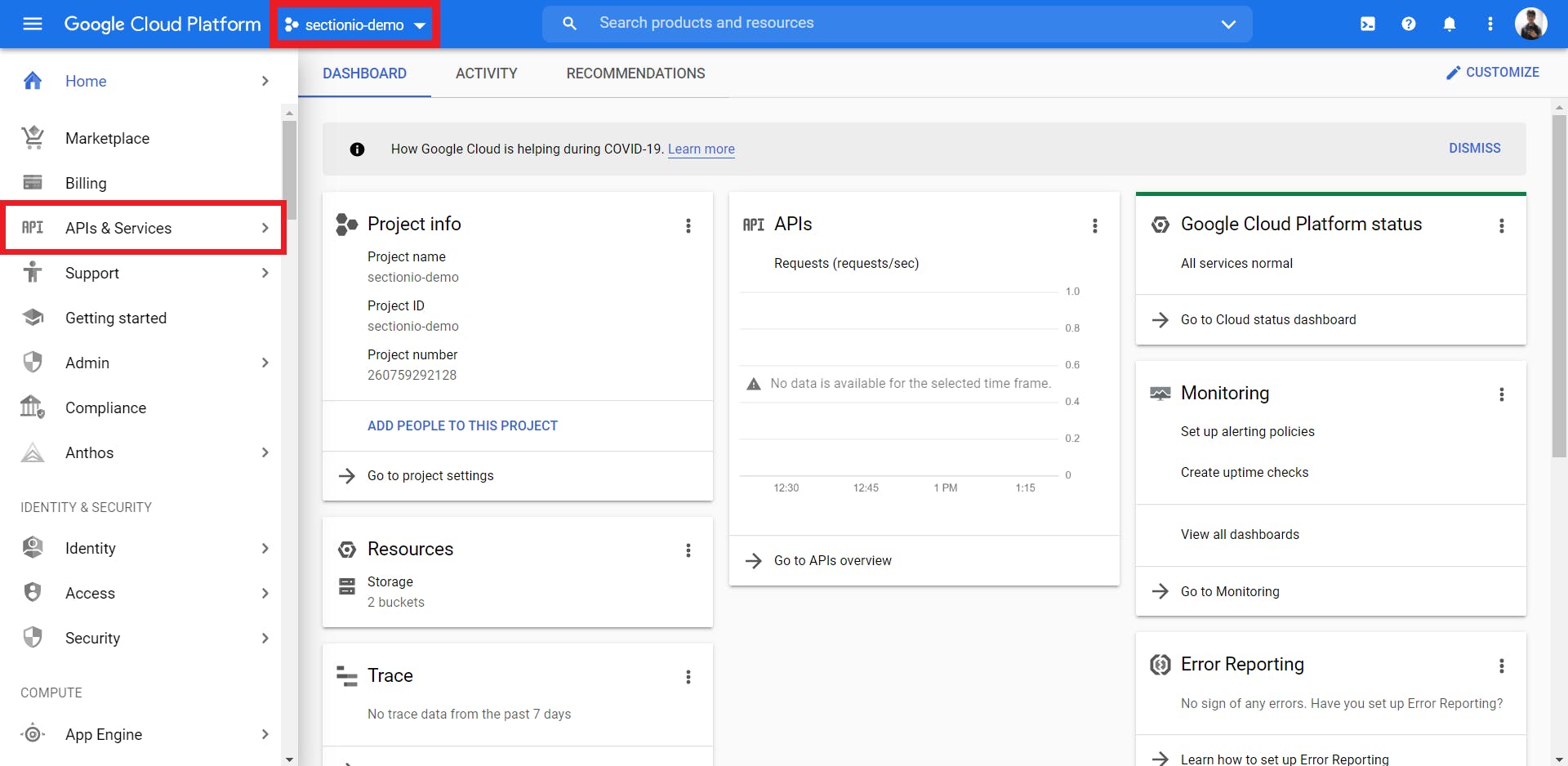The height and width of the screenshot is (766, 1568).
Task: Expand the Home submenu chevron
Action: pyautogui.click(x=265, y=81)
